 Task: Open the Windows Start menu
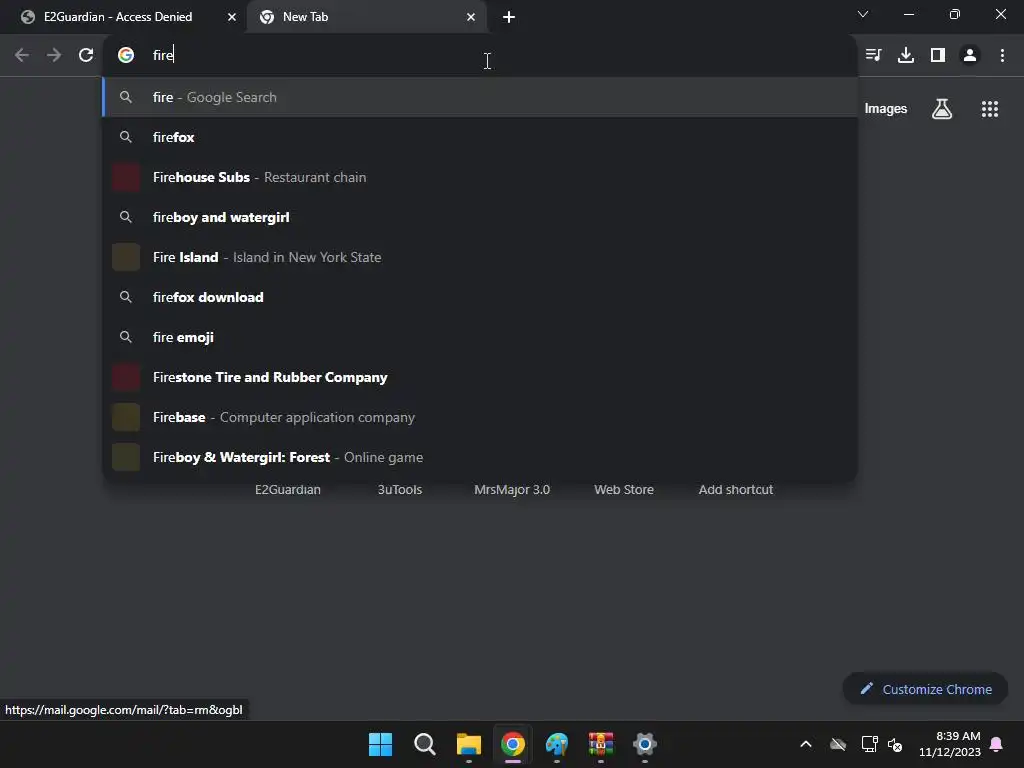coord(381,744)
